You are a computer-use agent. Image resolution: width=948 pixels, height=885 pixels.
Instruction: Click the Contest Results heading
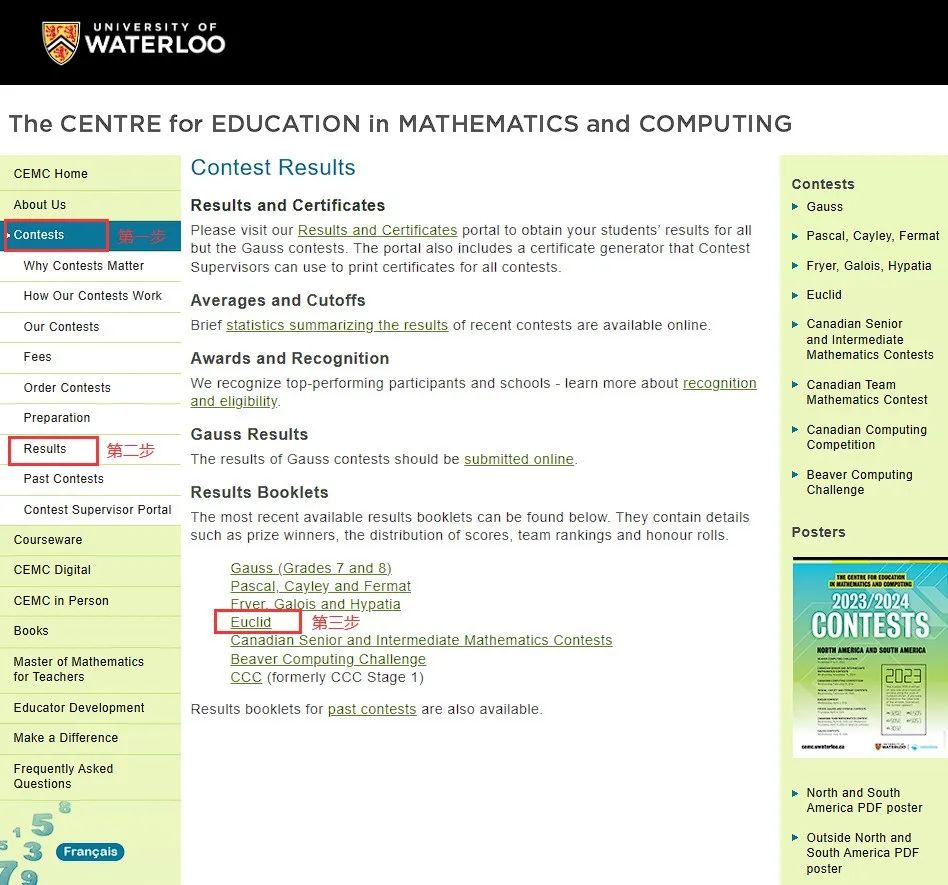[x=273, y=167]
